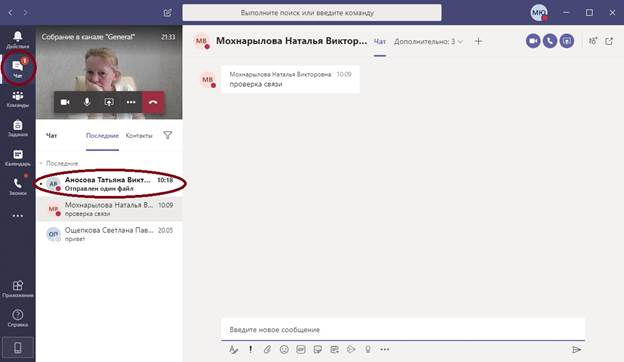
Task: Click the Stream video icon in compose toolbar
Action: [x=351, y=349]
